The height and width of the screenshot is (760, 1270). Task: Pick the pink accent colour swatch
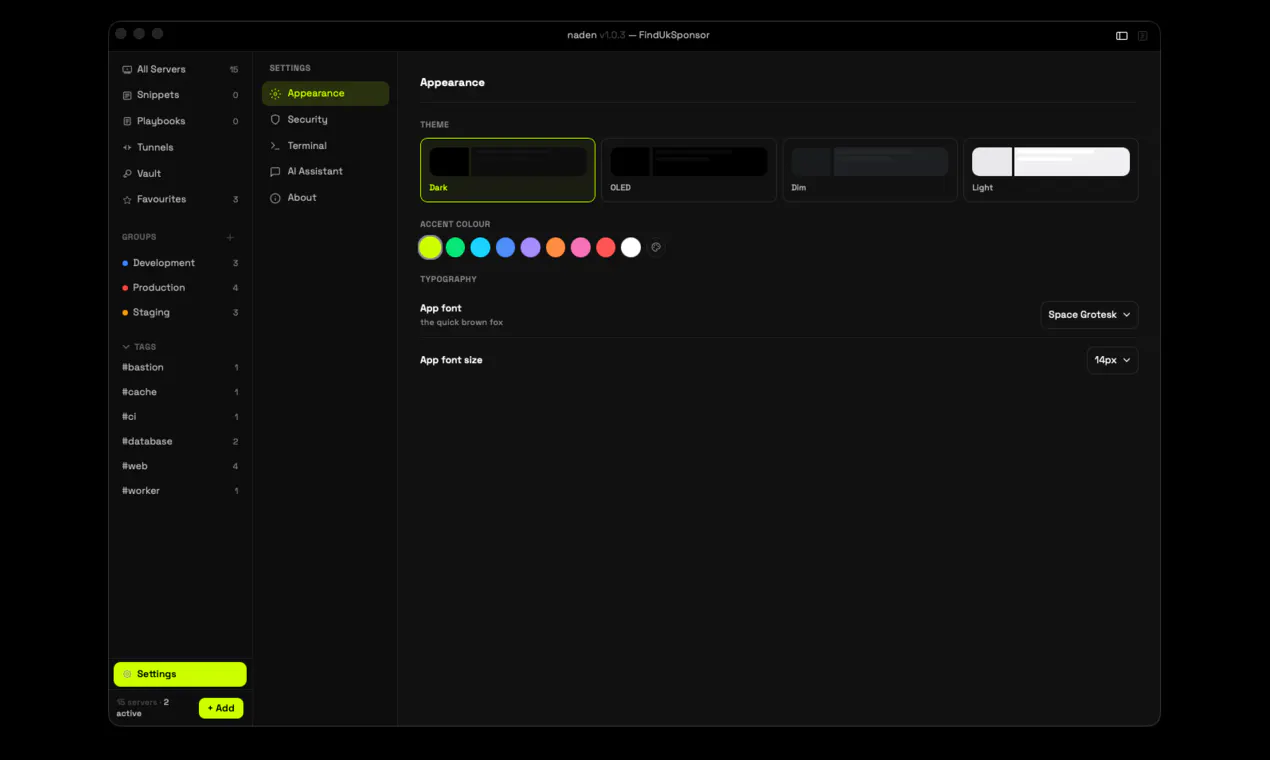coord(580,247)
